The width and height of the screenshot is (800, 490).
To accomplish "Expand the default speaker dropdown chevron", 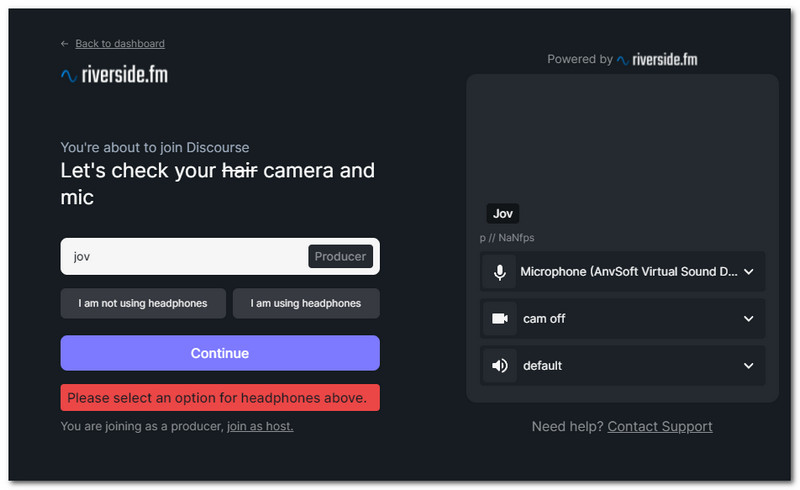I will click(748, 366).
